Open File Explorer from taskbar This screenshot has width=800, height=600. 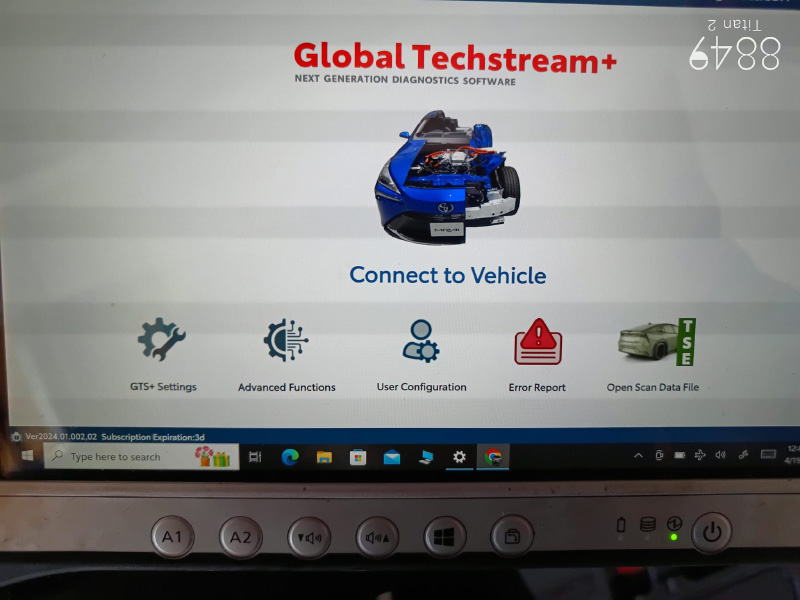(x=324, y=457)
